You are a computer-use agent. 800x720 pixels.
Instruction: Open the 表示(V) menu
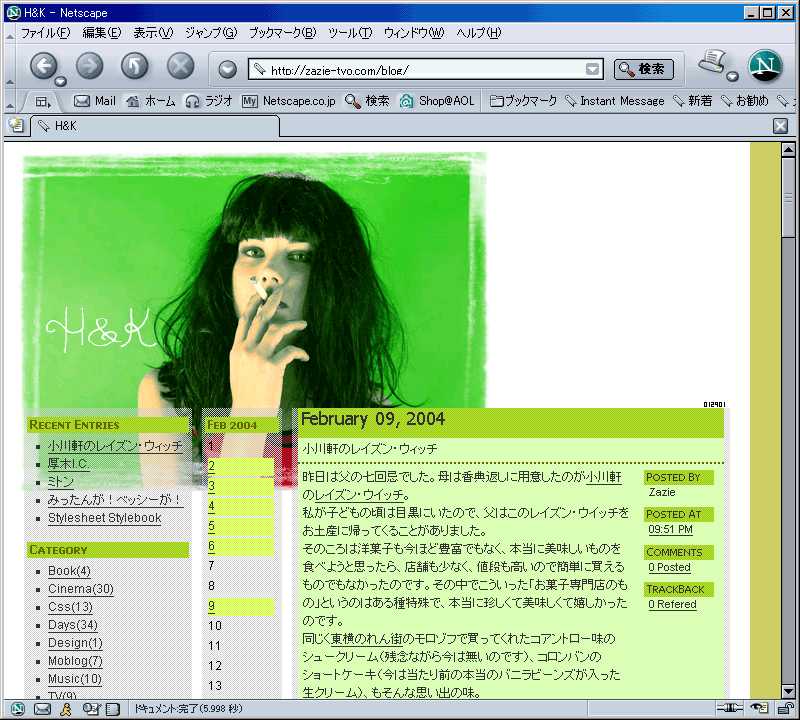click(153, 33)
